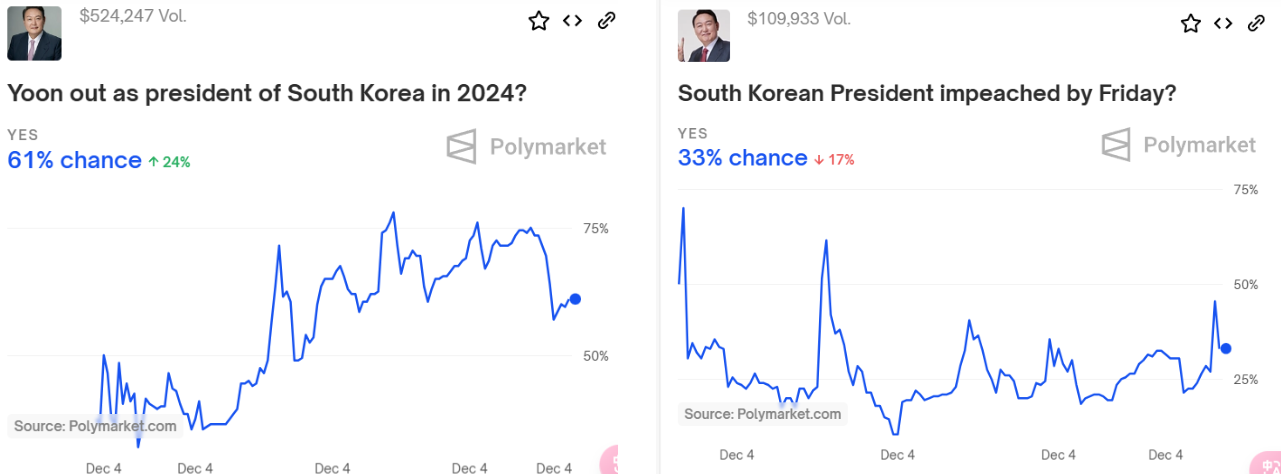
Task: Click embed code icon on impeached by Friday card
Action: click(1223, 24)
